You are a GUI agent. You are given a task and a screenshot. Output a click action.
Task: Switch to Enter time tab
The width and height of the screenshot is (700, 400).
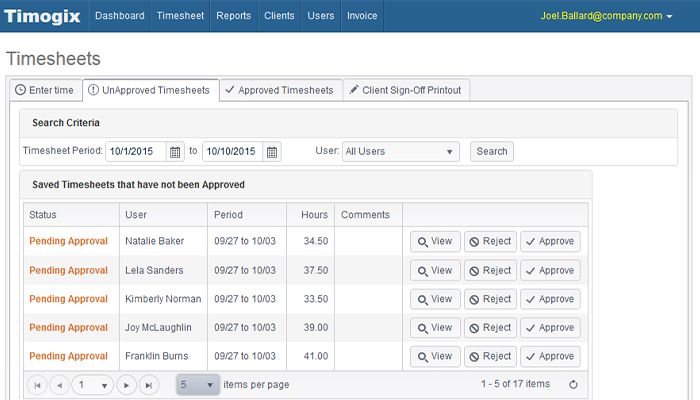pyautogui.click(x=45, y=90)
